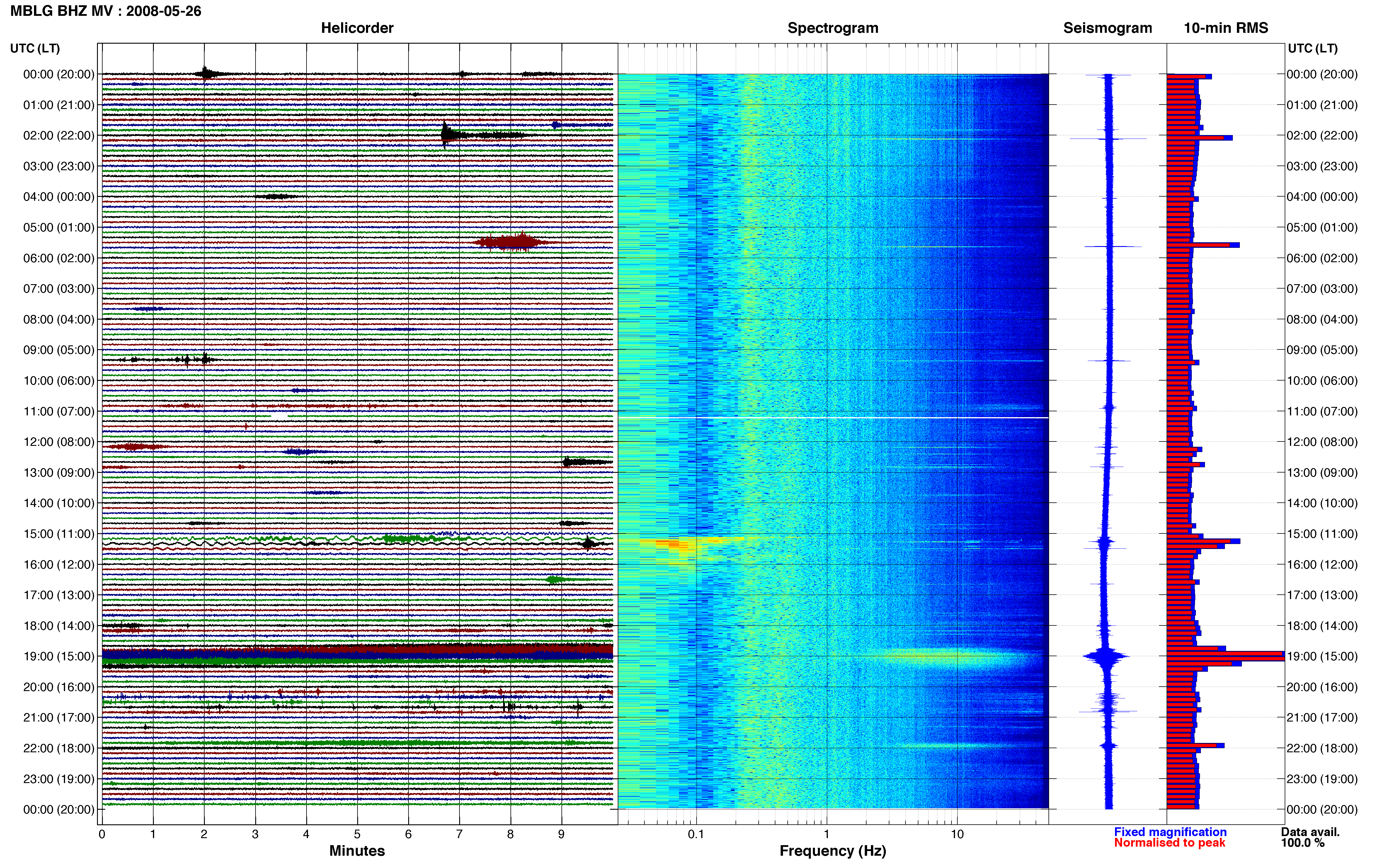Screen dimensions: 1389x868
Task: Click the 'Helicorder' panel heading
Action: click(x=357, y=28)
